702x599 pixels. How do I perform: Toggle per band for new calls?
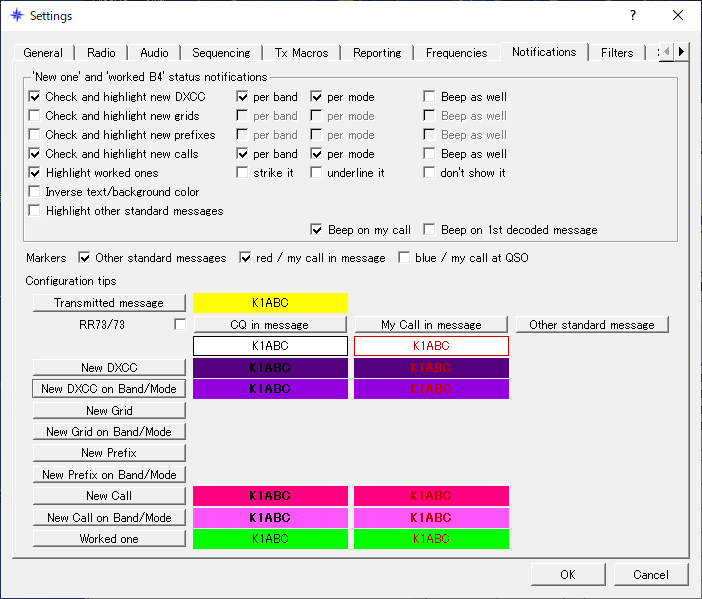click(x=242, y=154)
